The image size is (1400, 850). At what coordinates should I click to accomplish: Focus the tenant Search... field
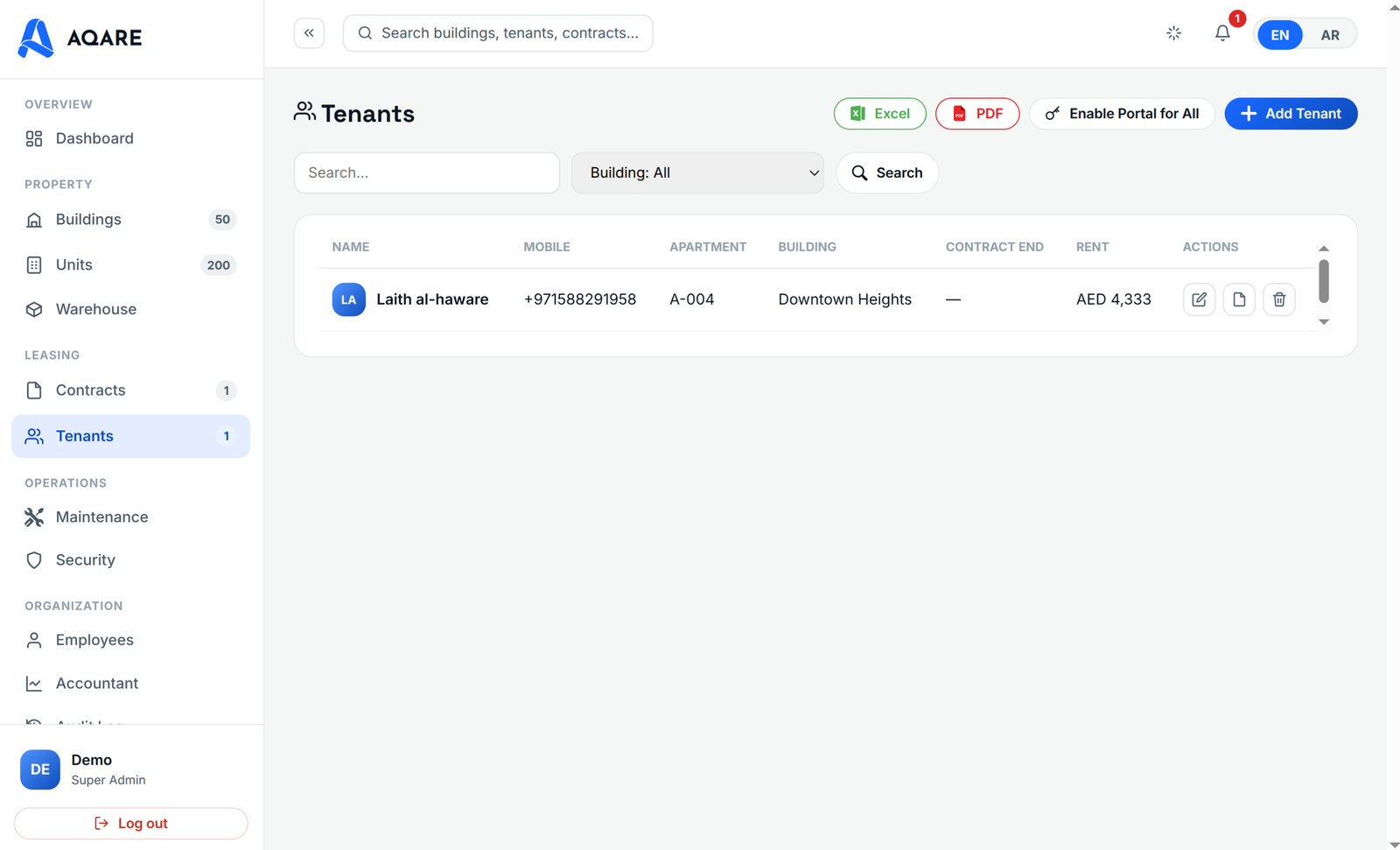427,172
